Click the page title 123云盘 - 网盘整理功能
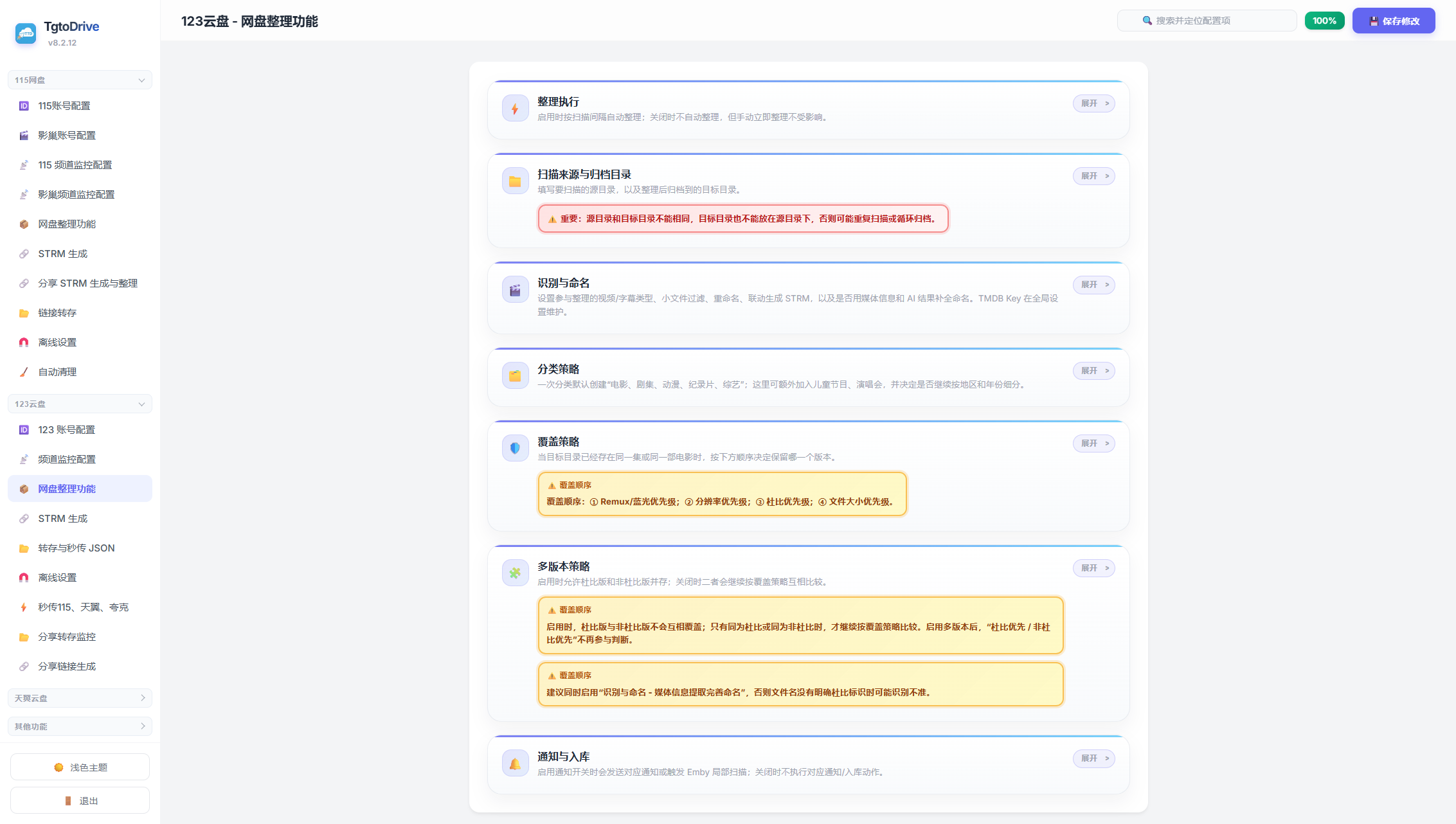The width and height of the screenshot is (1456, 824). click(249, 21)
